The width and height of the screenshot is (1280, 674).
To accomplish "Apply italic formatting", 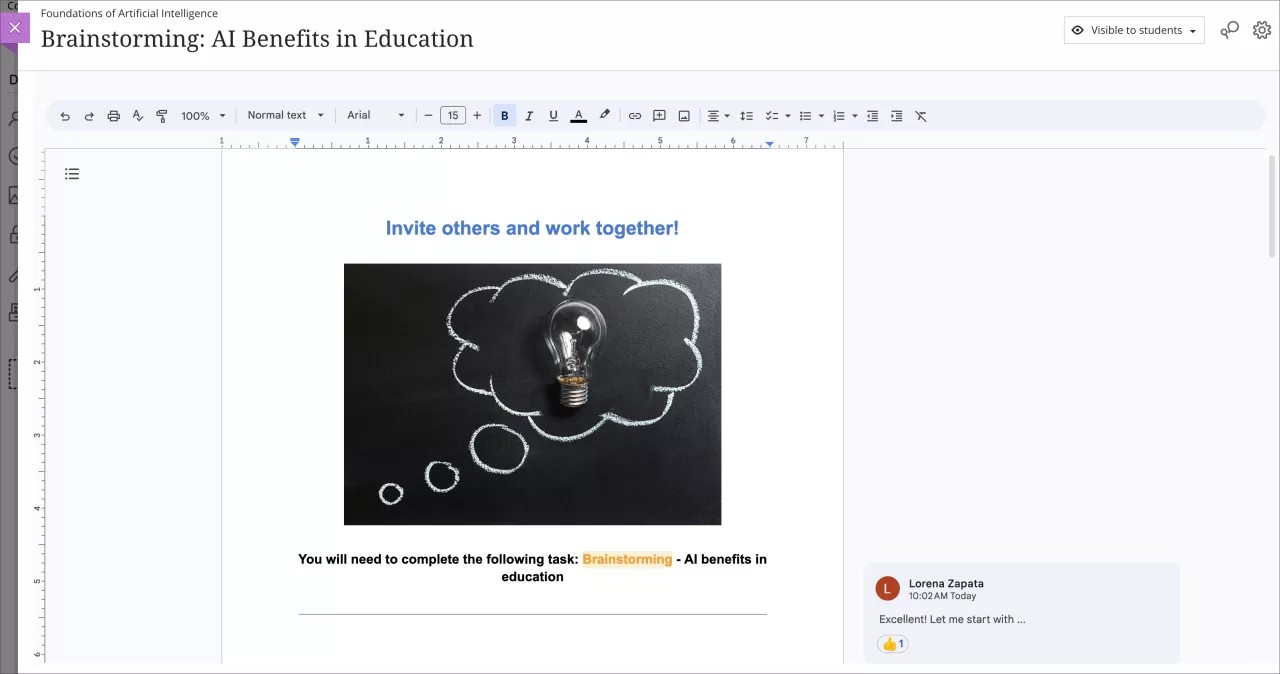I will pos(529,115).
